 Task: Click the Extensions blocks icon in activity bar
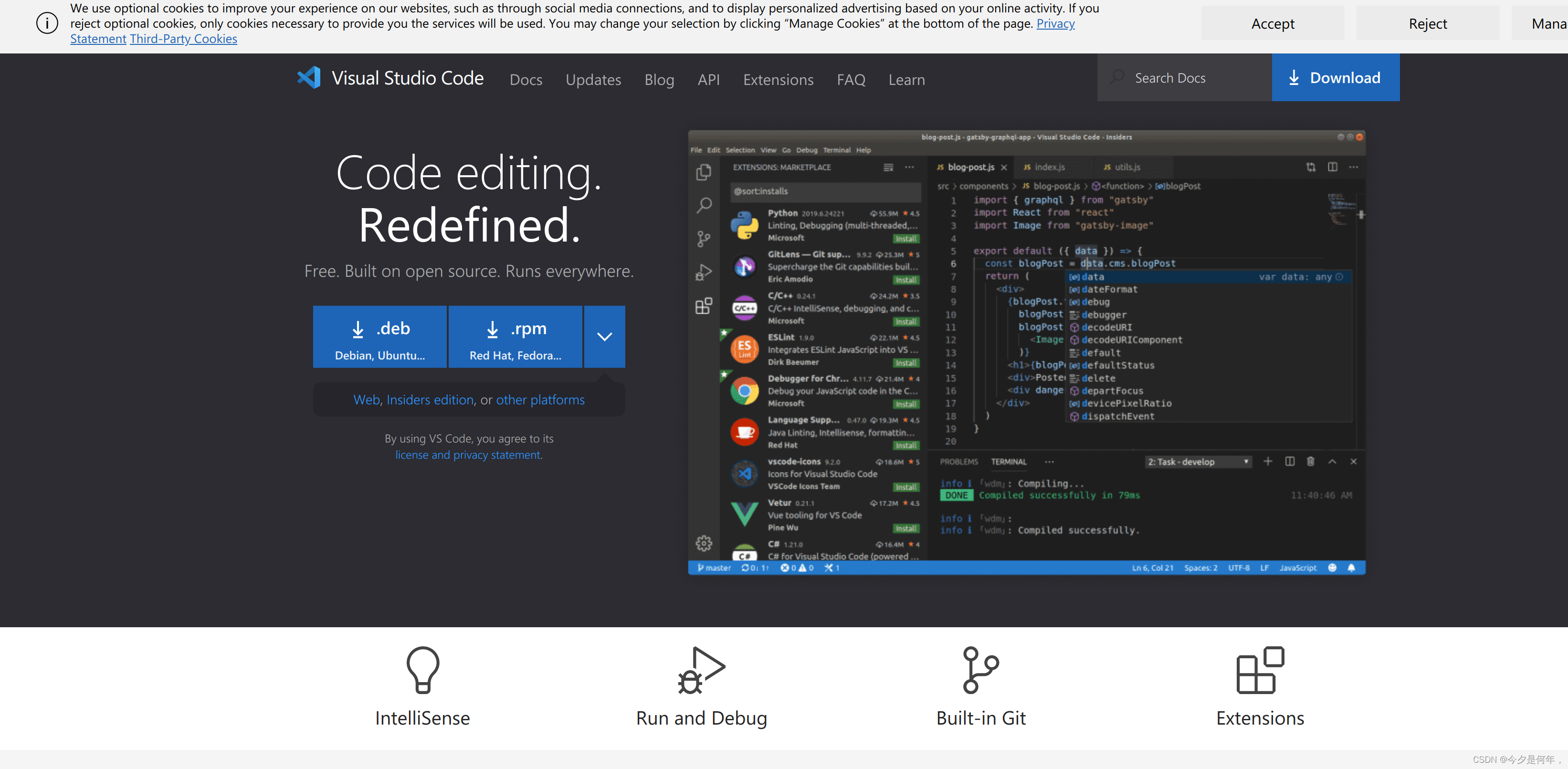tap(704, 305)
